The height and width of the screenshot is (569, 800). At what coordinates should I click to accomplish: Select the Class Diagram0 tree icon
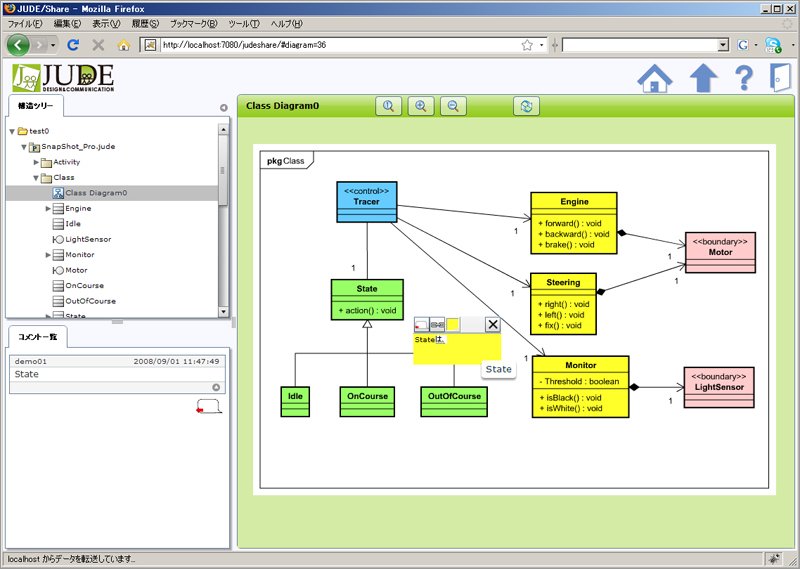coord(58,193)
